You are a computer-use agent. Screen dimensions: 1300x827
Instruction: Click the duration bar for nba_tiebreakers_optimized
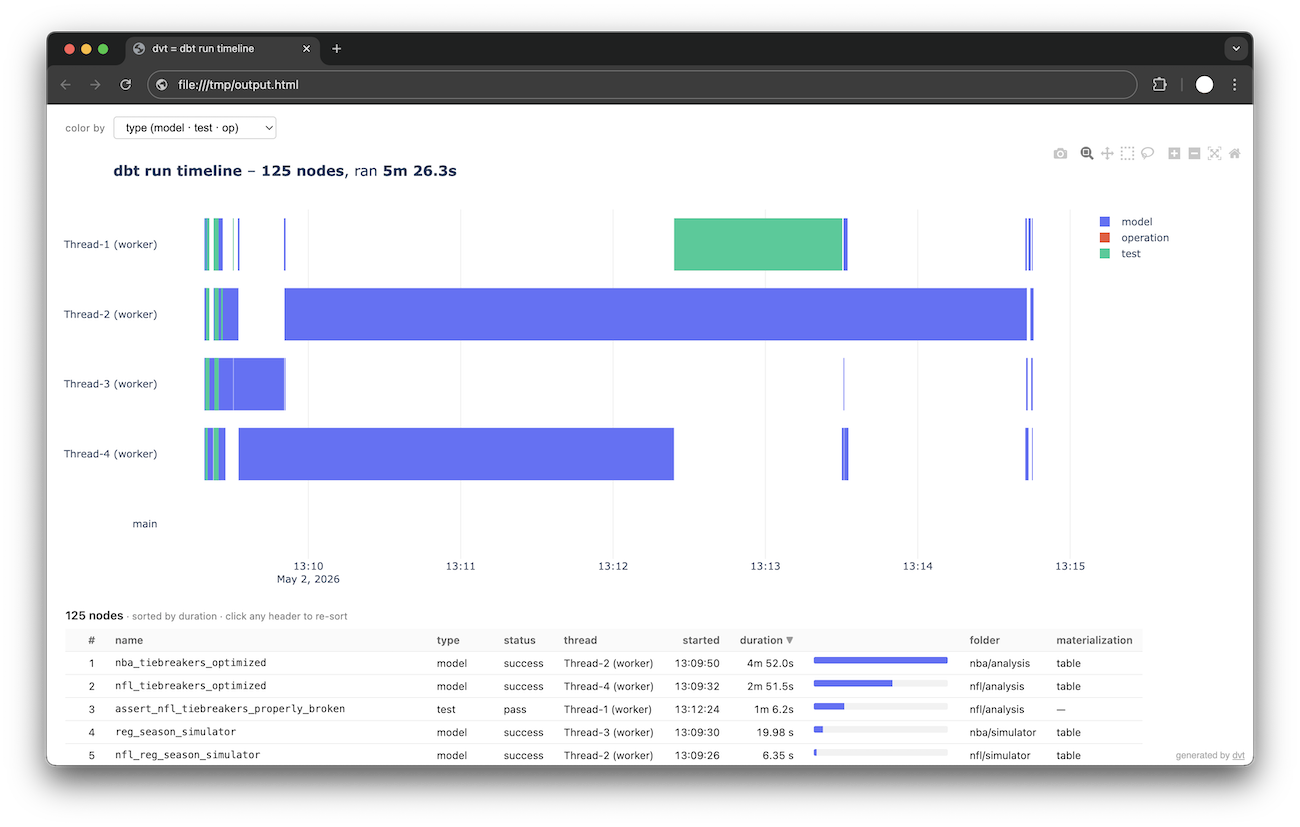880,660
